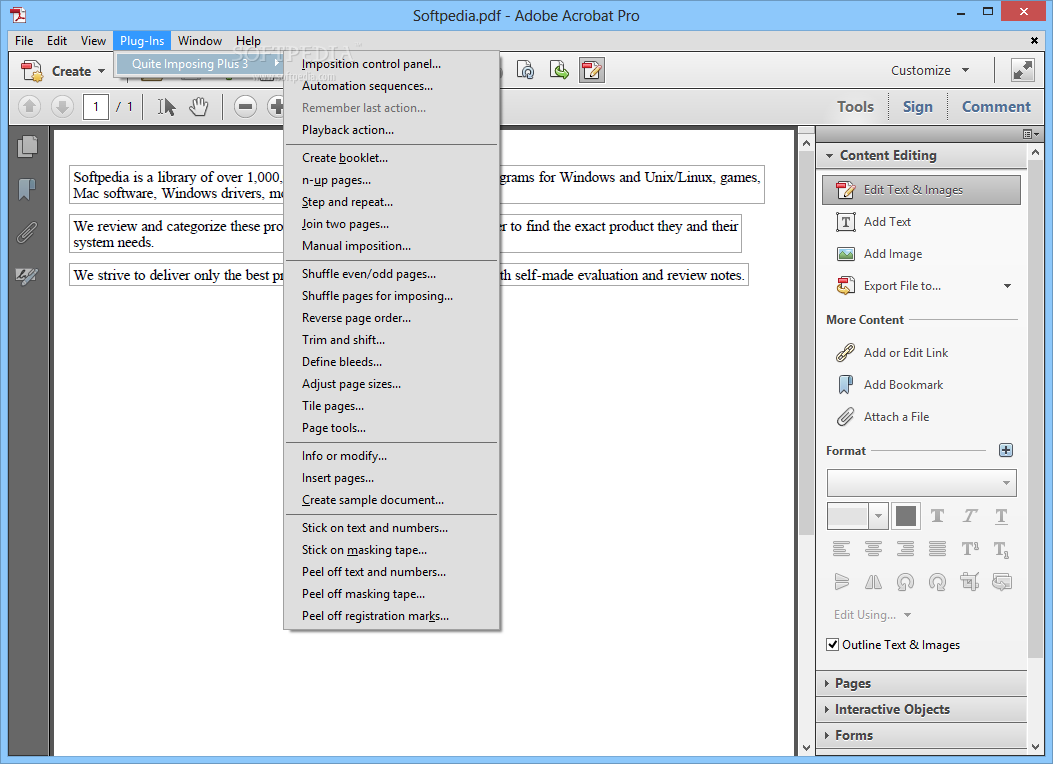This screenshot has width=1053, height=764.
Task: Open the Signatures sidebar panel
Action: 27,275
